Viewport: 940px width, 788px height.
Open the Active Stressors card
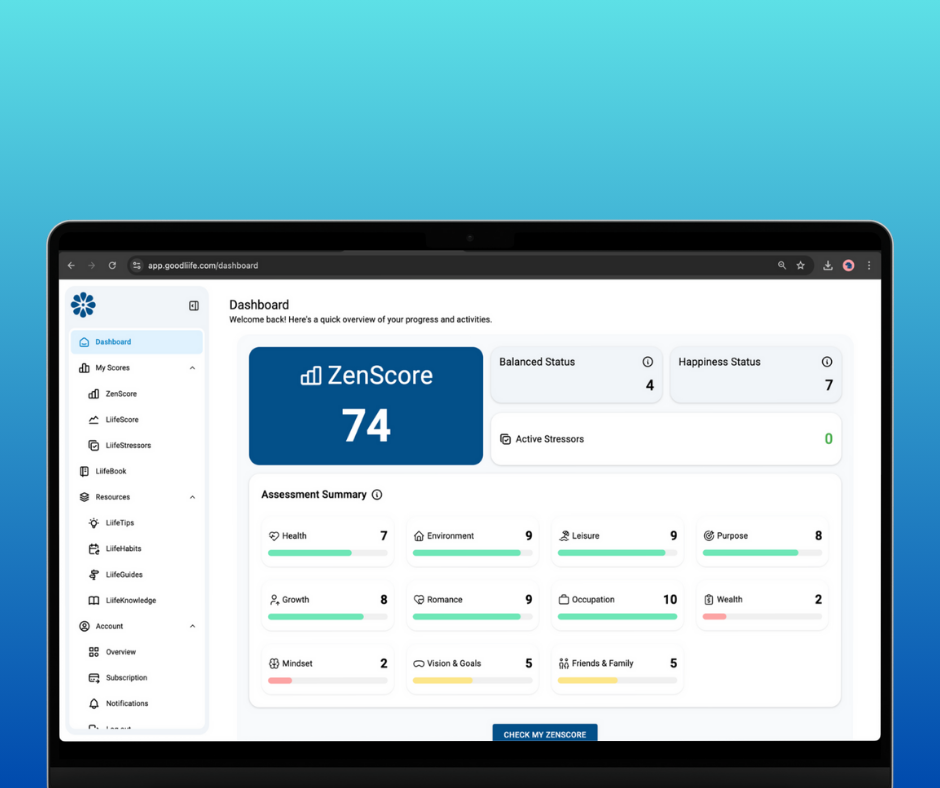[x=666, y=438]
